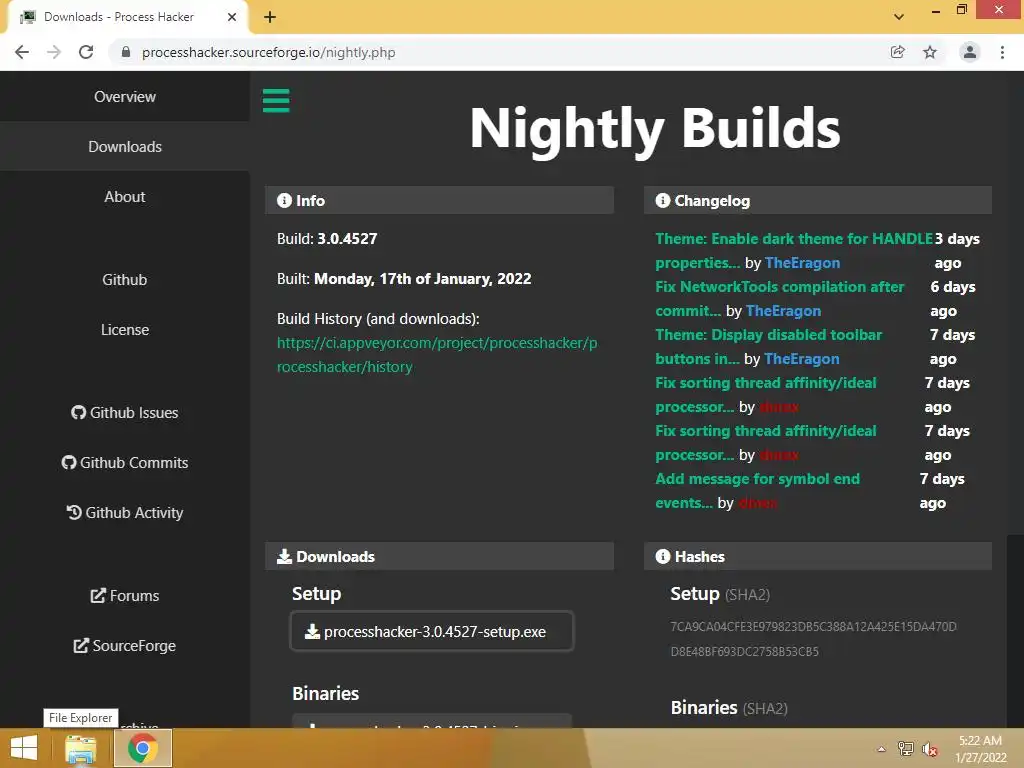Click the network tray icon
The image size is (1024, 768).
click(905, 749)
